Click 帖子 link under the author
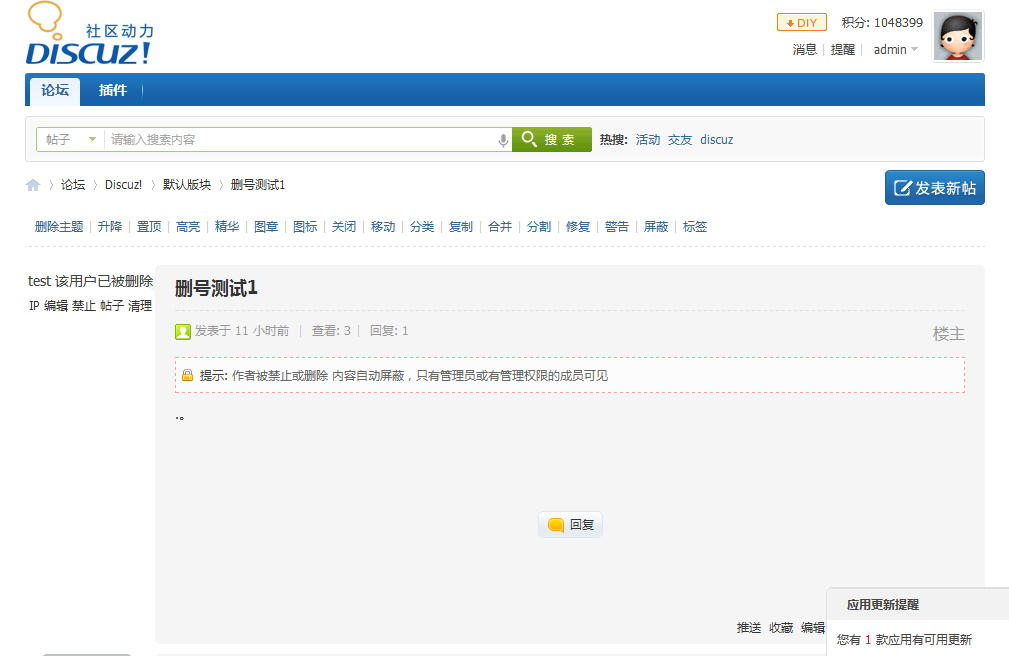1009x656 pixels. coord(112,306)
